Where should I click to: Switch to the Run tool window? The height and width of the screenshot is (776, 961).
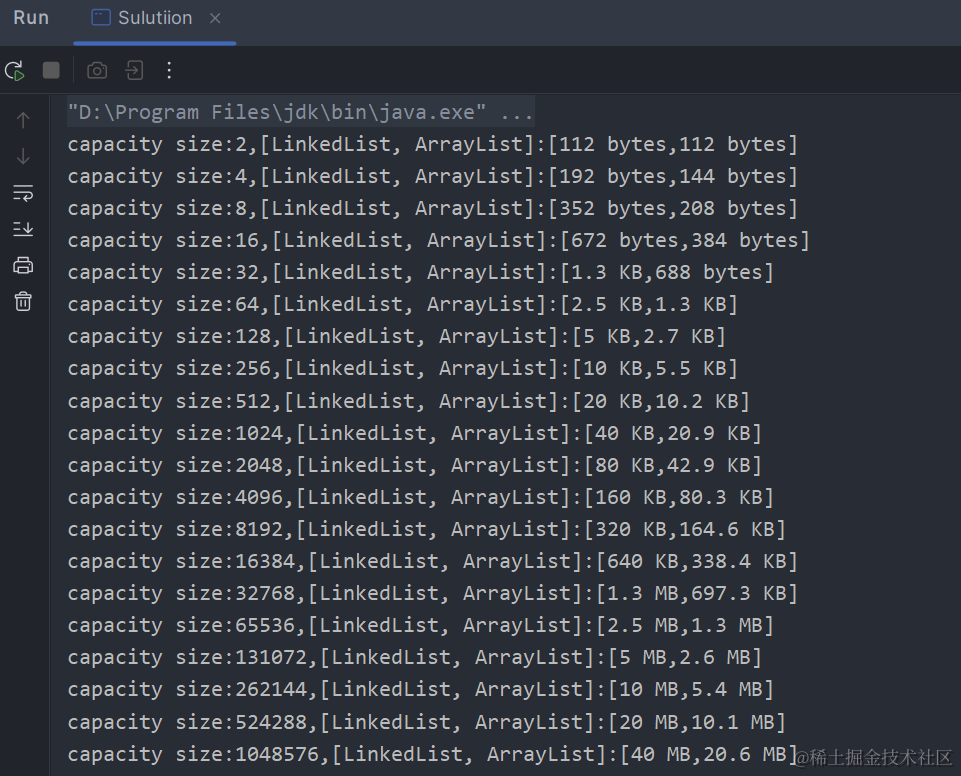(x=30, y=17)
